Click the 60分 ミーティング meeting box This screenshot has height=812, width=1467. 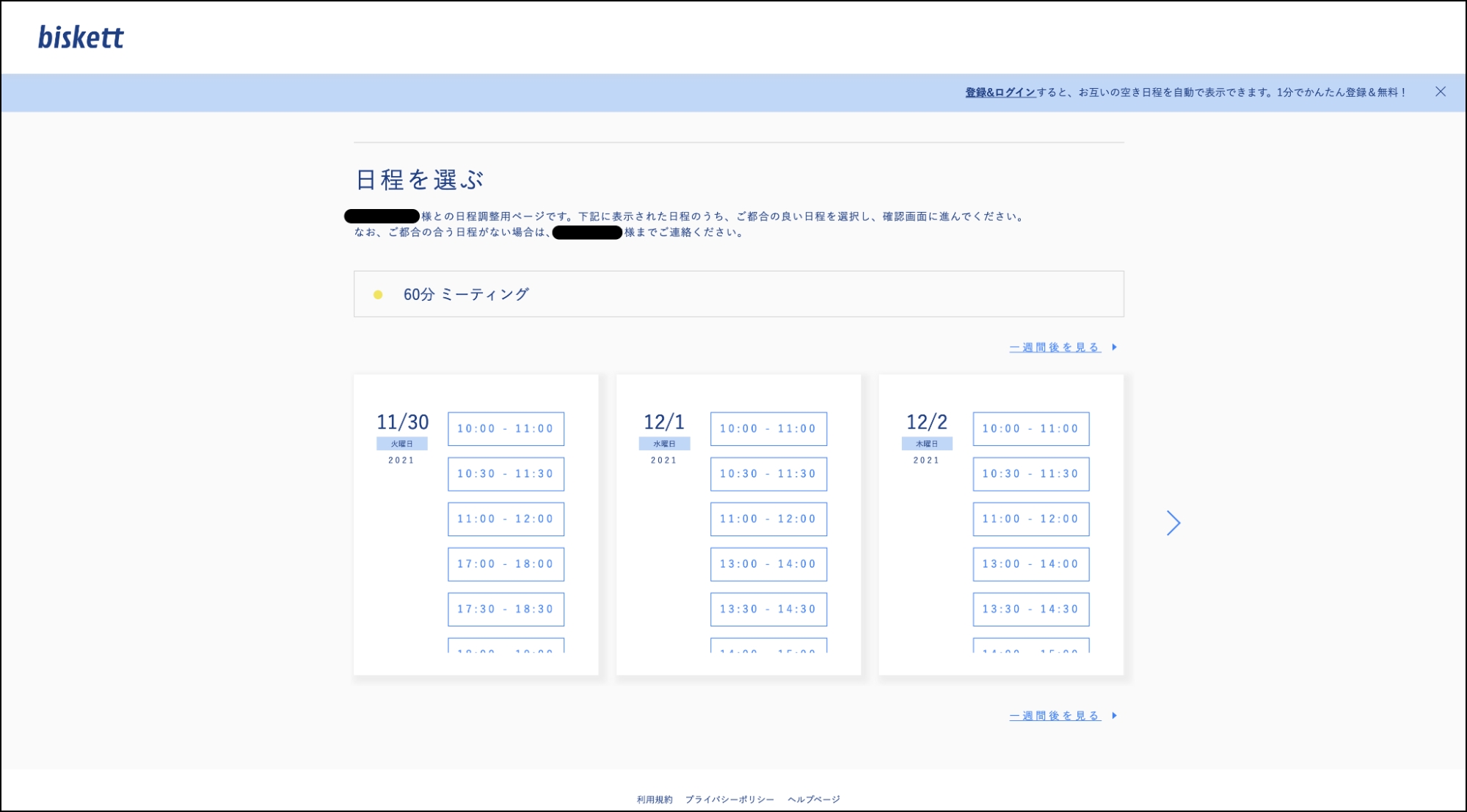click(x=738, y=293)
